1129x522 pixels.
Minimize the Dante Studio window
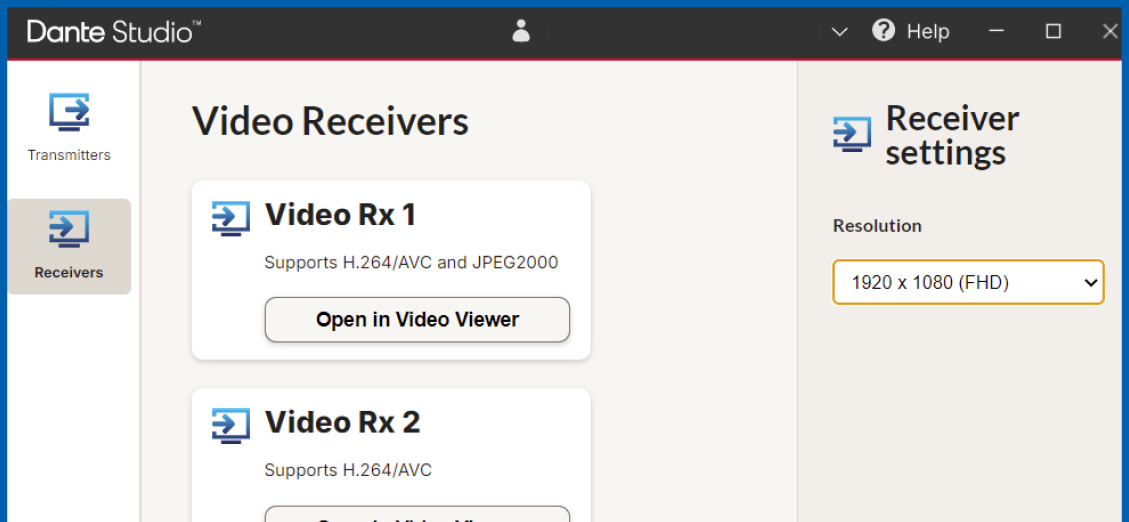click(996, 31)
